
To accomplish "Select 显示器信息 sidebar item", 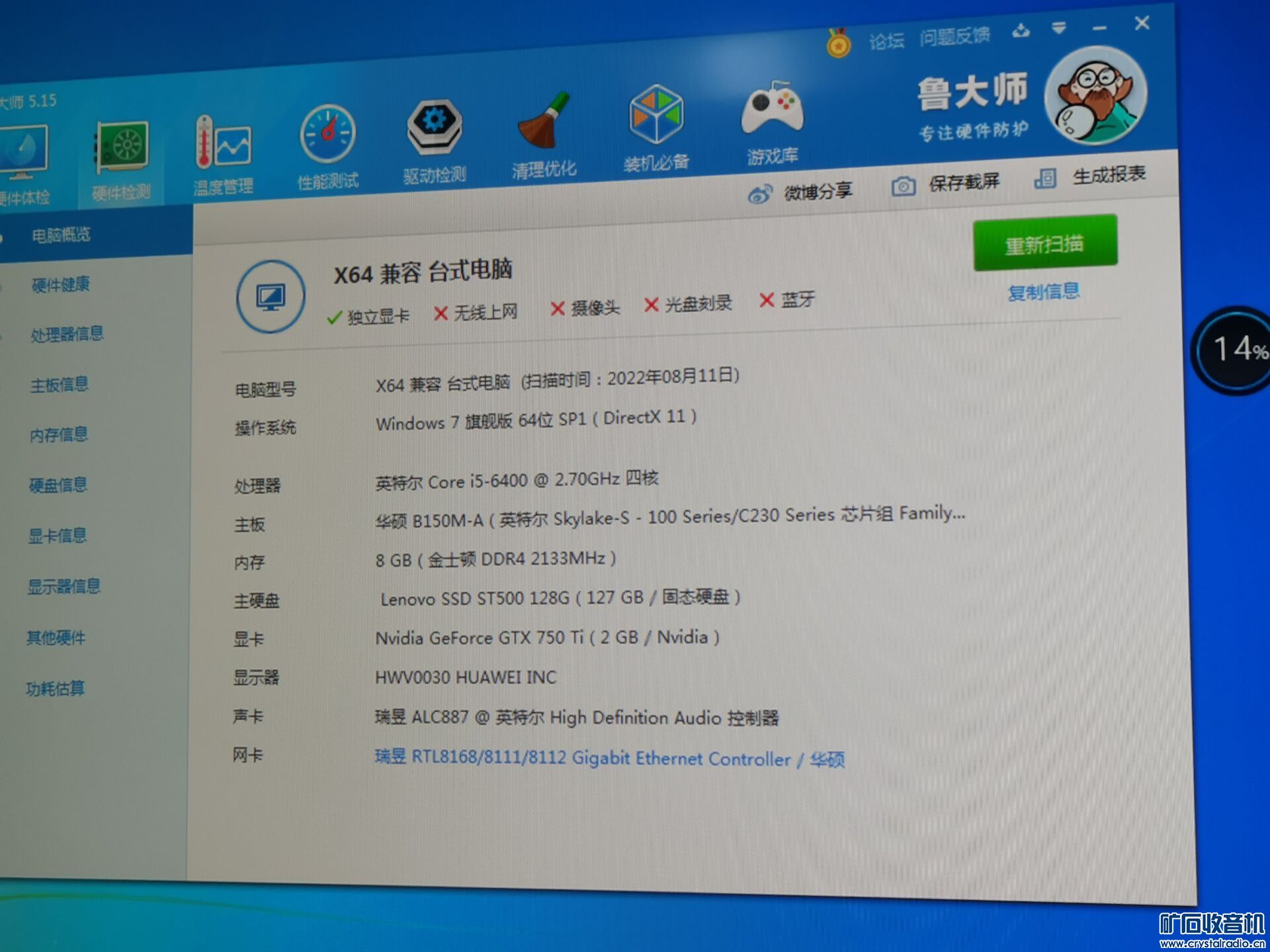I will pos(63,586).
